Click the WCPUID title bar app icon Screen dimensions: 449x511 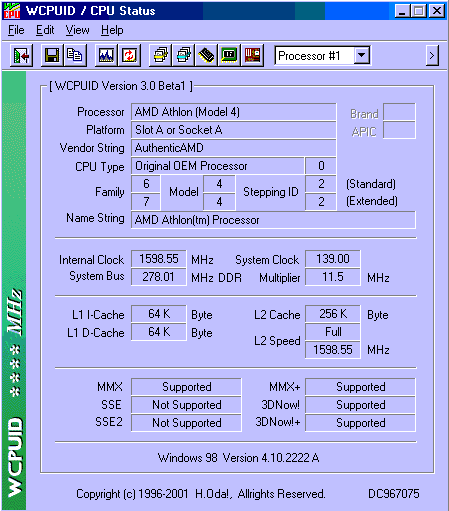[12, 11]
